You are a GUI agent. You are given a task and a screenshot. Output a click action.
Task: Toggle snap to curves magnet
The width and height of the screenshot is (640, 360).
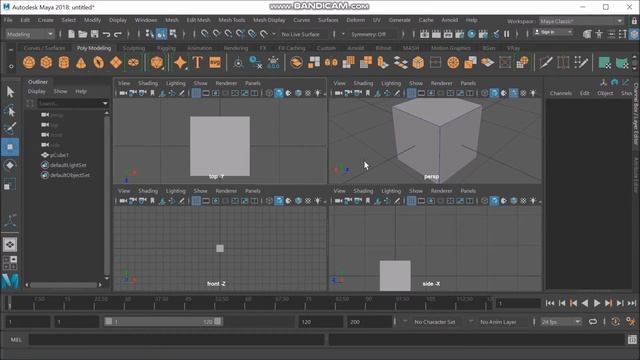click(x=216, y=34)
